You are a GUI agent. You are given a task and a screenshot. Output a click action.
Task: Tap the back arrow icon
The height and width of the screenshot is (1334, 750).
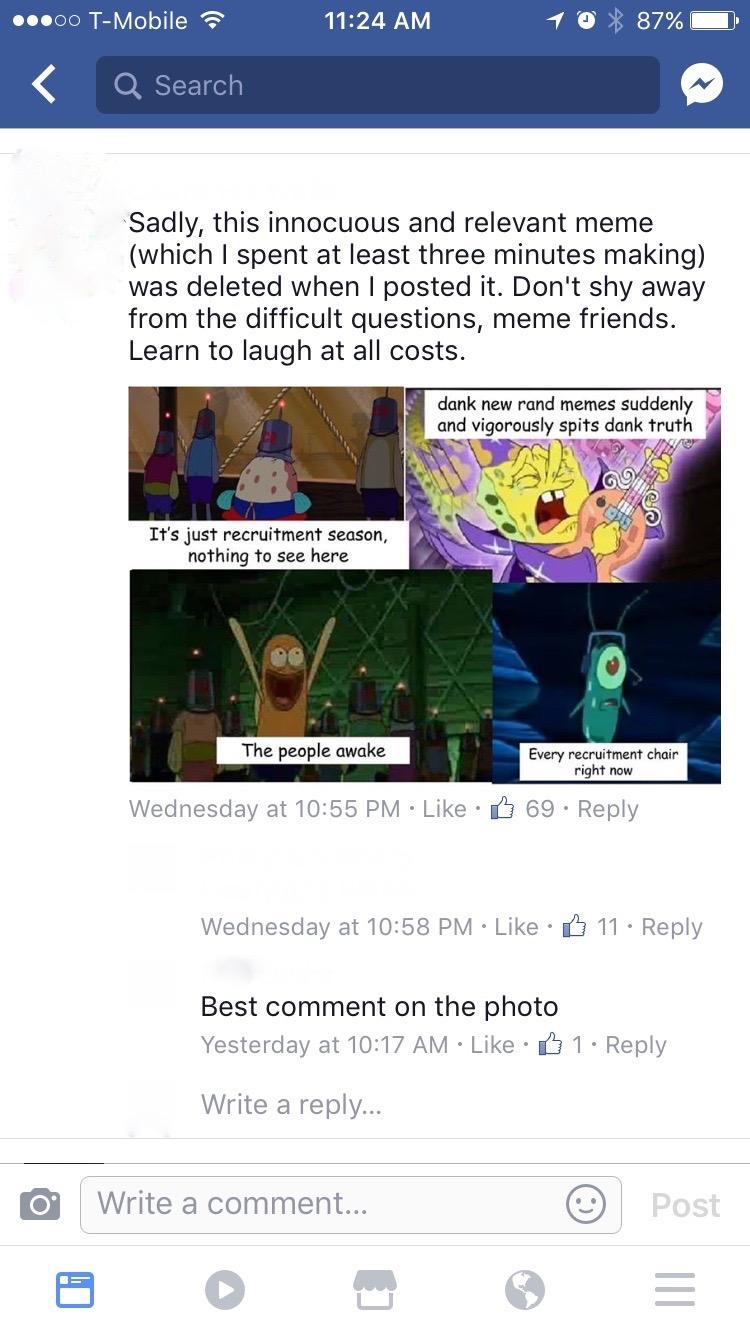[x=43, y=85]
